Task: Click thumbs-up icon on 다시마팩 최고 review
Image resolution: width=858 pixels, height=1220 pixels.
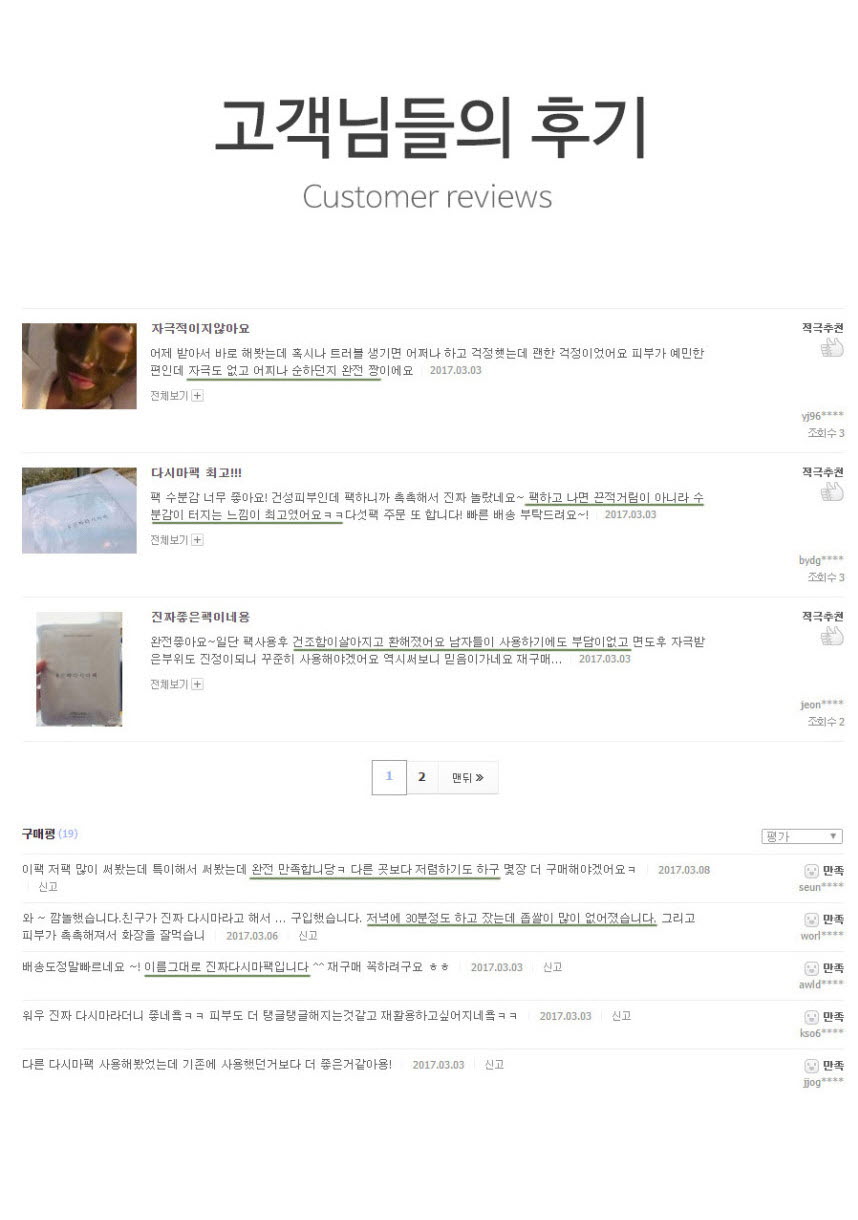Action: pos(831,492)
